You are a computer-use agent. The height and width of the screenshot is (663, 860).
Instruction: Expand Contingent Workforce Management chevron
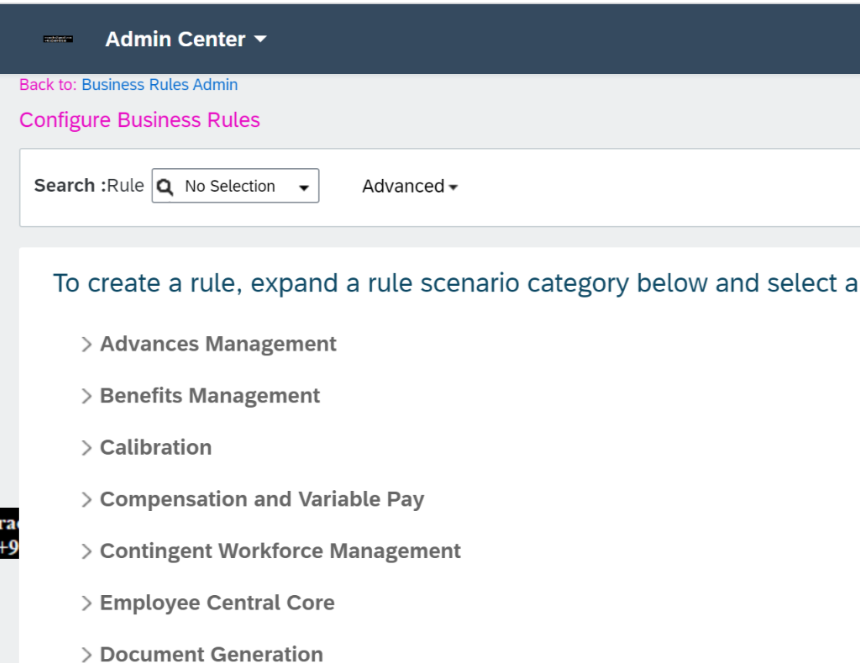pyautogui.click(x=86, y=551)
